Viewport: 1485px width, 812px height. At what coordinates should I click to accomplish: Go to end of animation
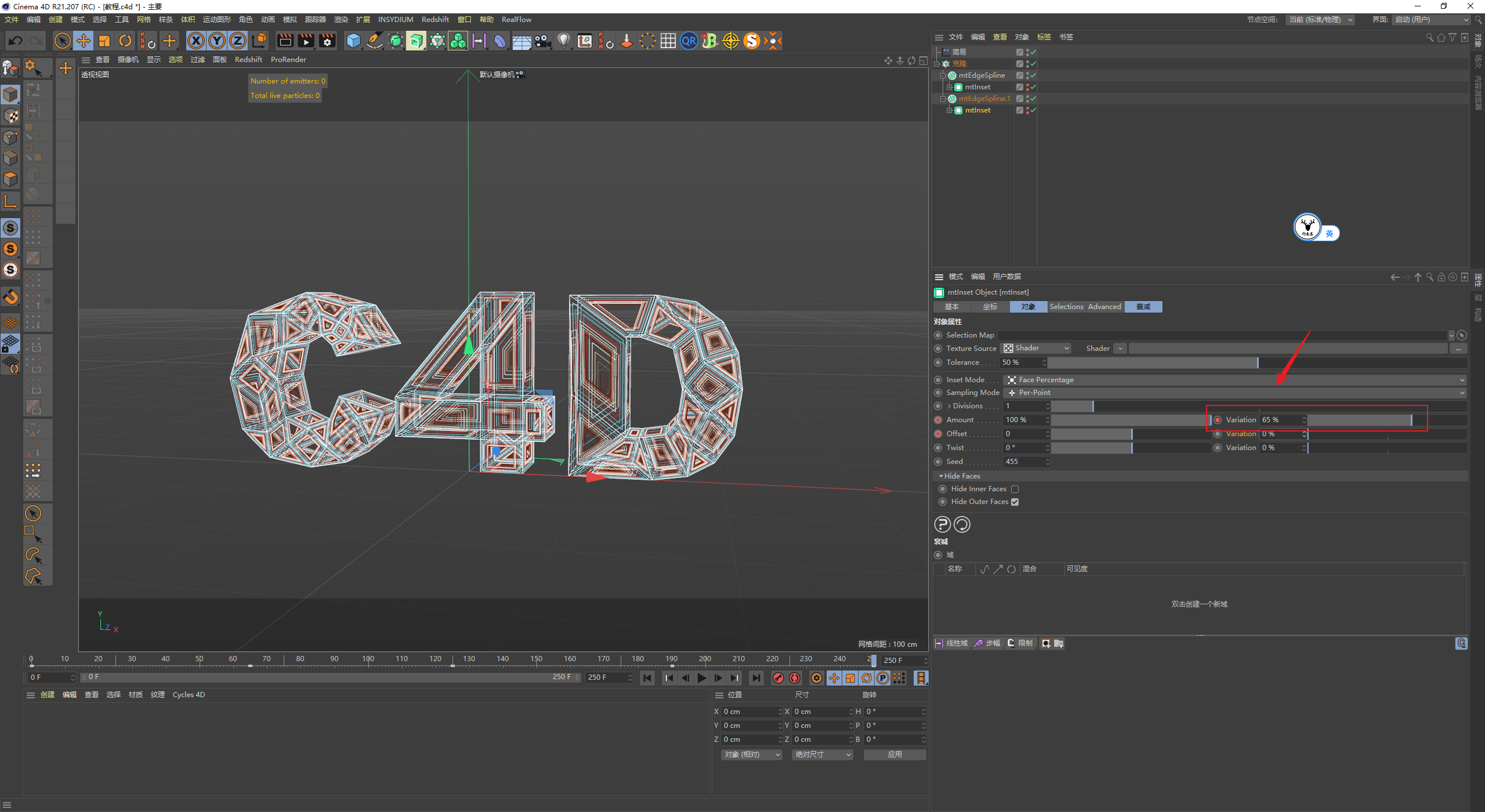(x=755, y=678)
